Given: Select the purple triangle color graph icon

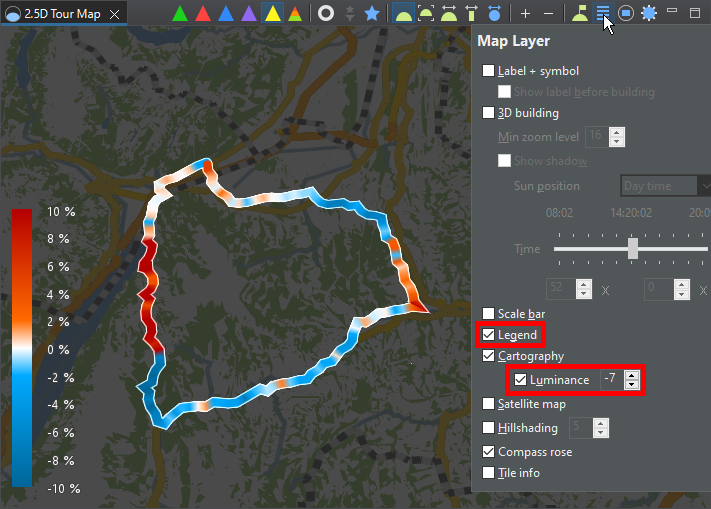Looking at the screenshot, I should point(249,14).
